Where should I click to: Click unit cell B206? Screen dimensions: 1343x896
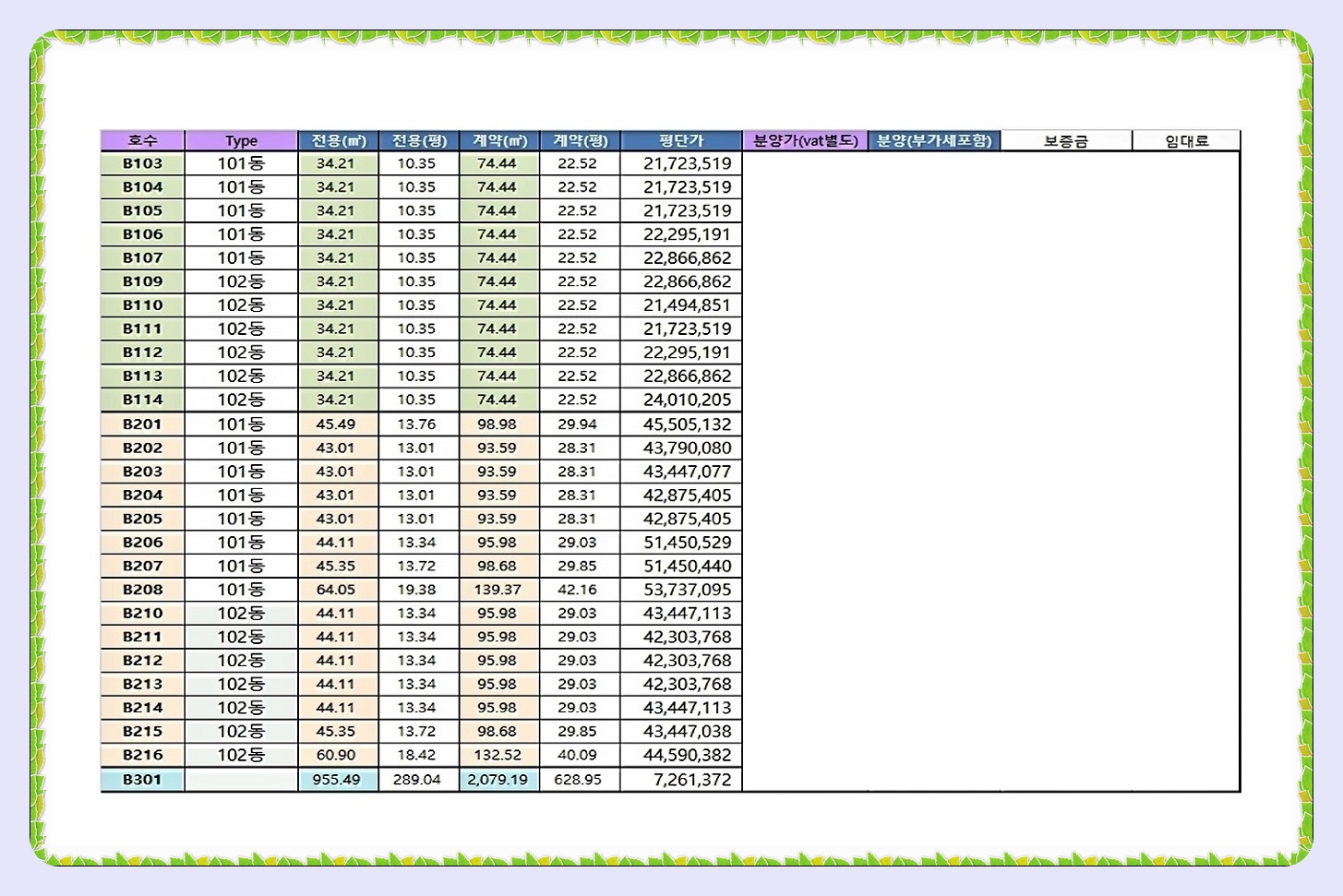point(142,543)
